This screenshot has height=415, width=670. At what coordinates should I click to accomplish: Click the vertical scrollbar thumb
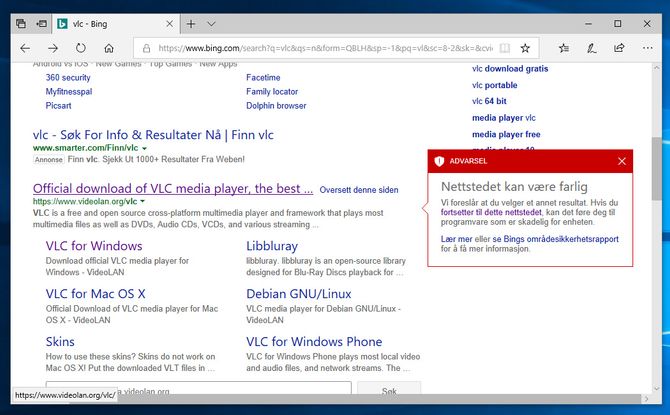[x=657, y=169]
